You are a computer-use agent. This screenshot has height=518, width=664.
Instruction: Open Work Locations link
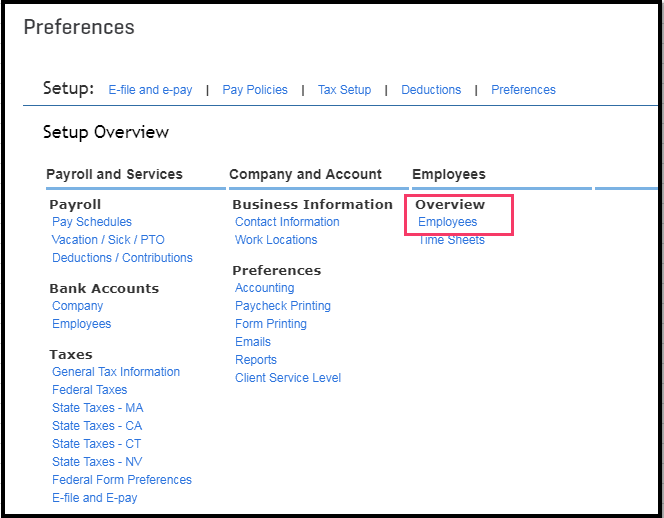pos(276,240)
